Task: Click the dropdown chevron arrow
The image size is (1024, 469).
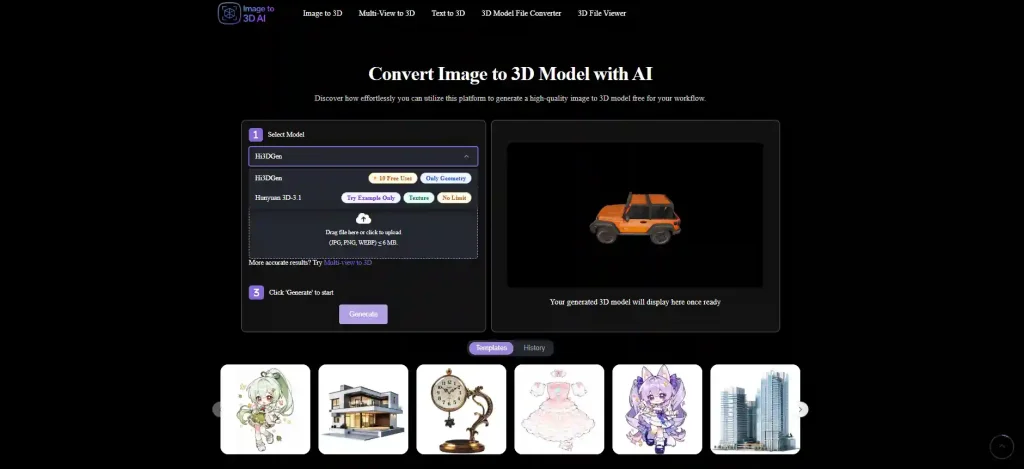Action: pyautogui.click(x=466, y=156)
